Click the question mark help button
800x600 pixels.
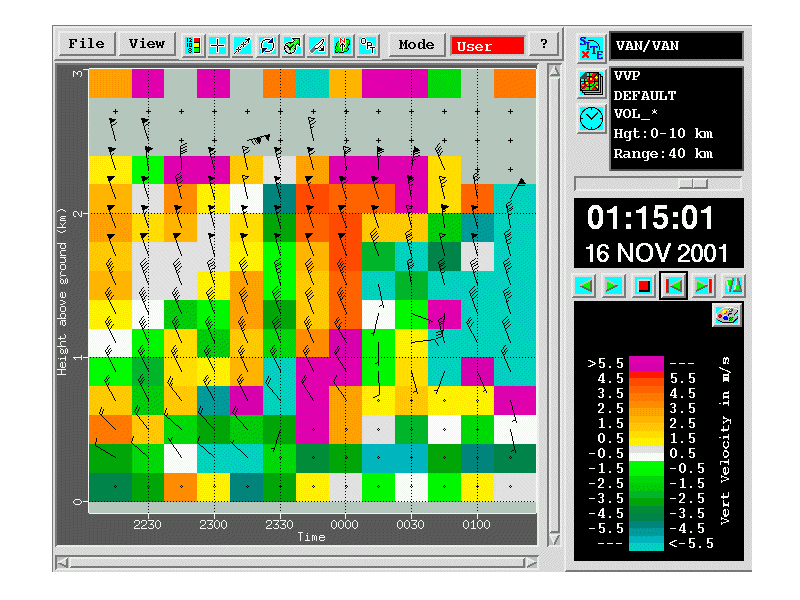point(543,45)
